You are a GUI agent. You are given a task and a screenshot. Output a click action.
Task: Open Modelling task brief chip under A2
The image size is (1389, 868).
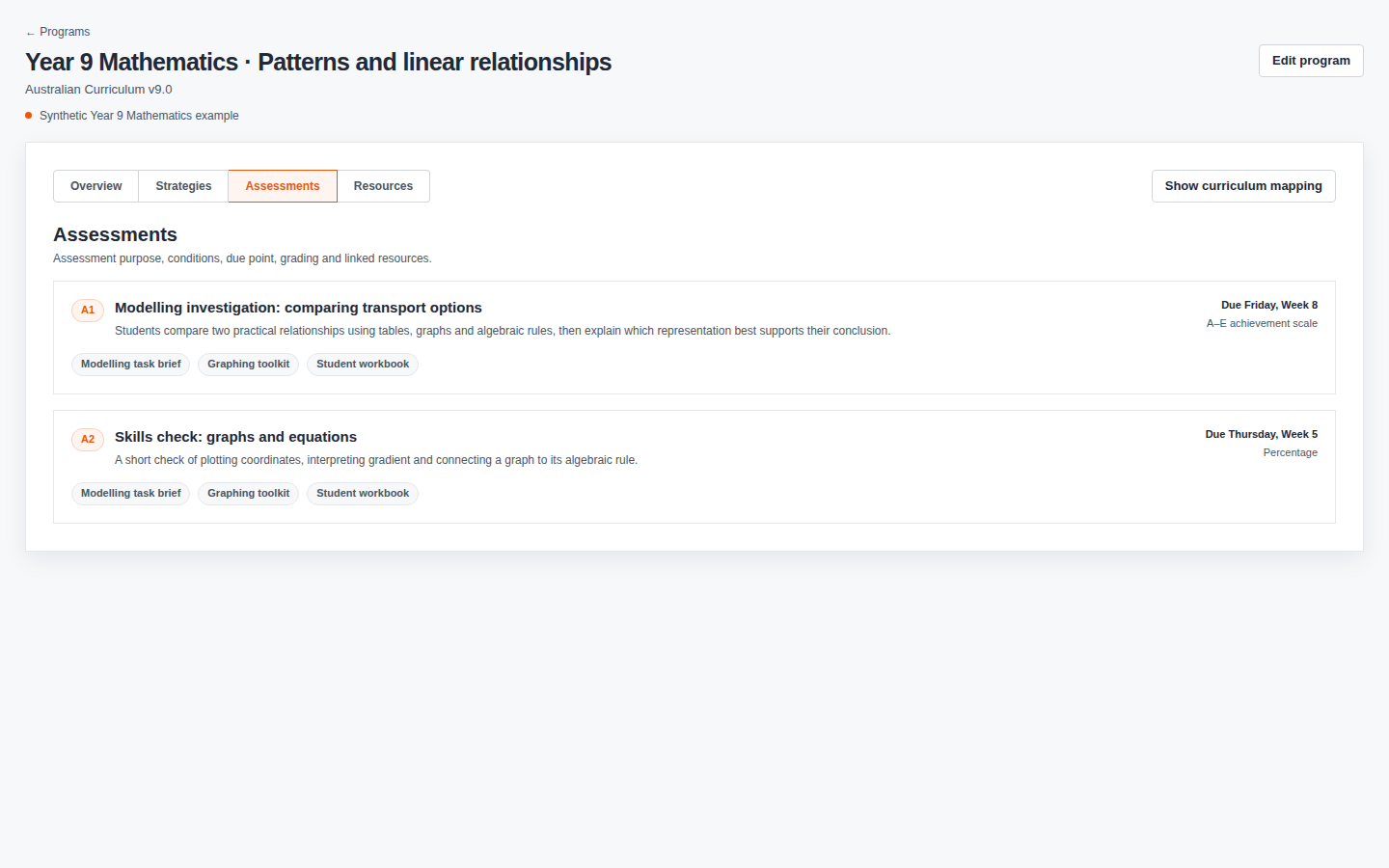coord(131,494)
